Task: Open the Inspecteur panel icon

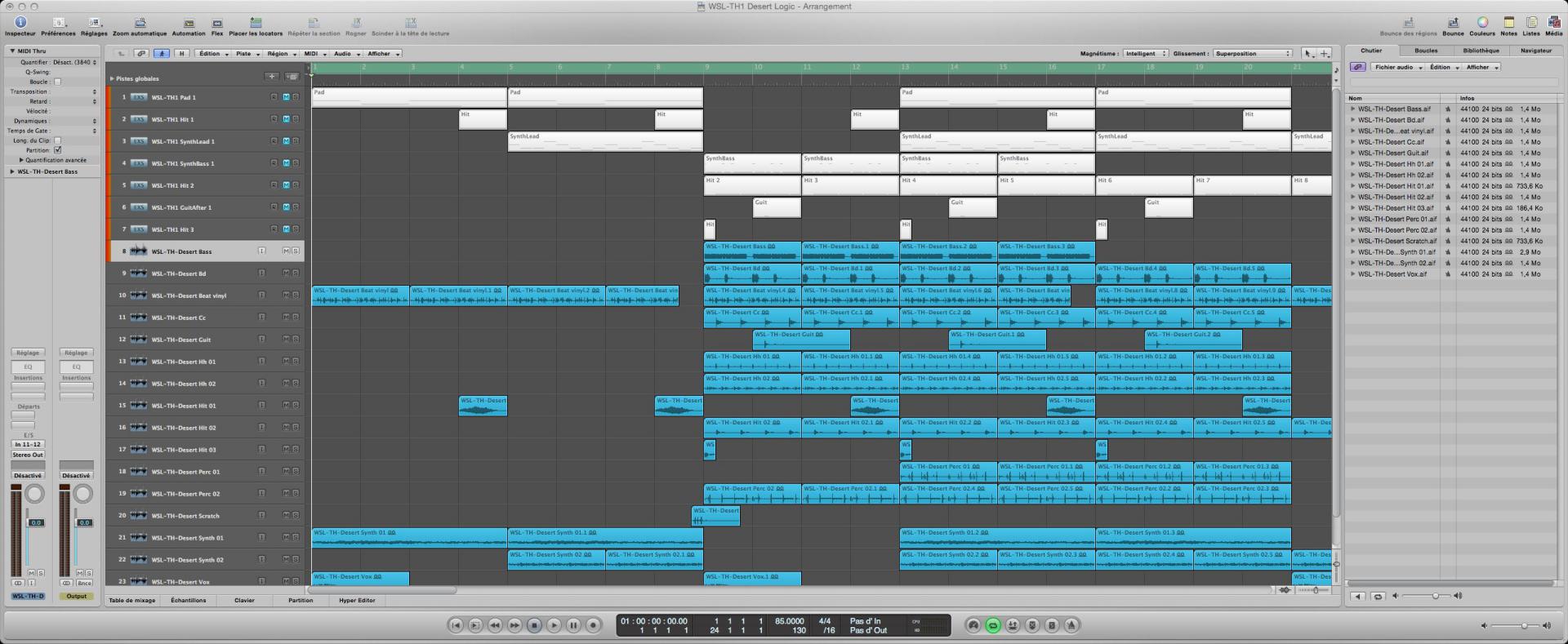Action: 20,23
